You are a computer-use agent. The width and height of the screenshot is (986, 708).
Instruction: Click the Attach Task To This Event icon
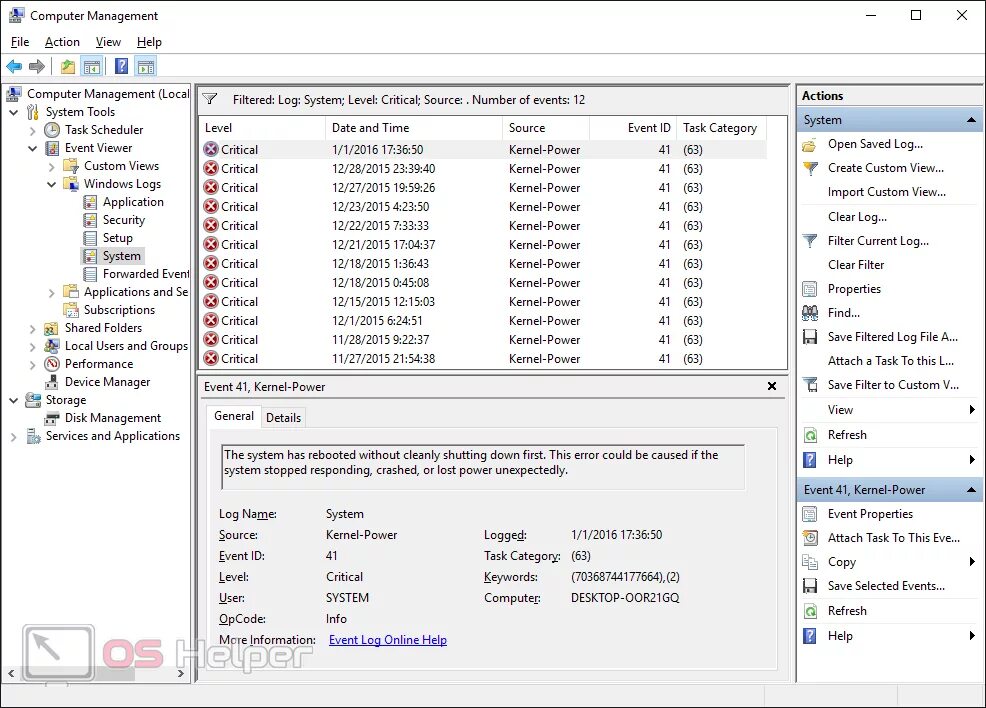(x=810, y=538)
